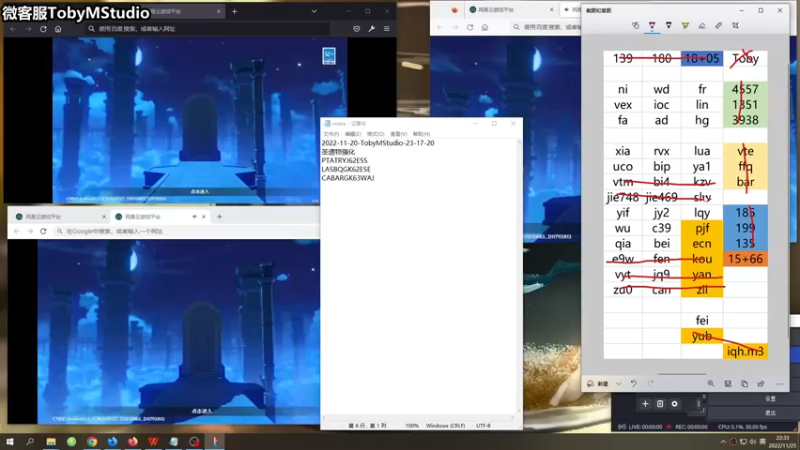Open OBS Studio from taskbar

pos(194,441)
